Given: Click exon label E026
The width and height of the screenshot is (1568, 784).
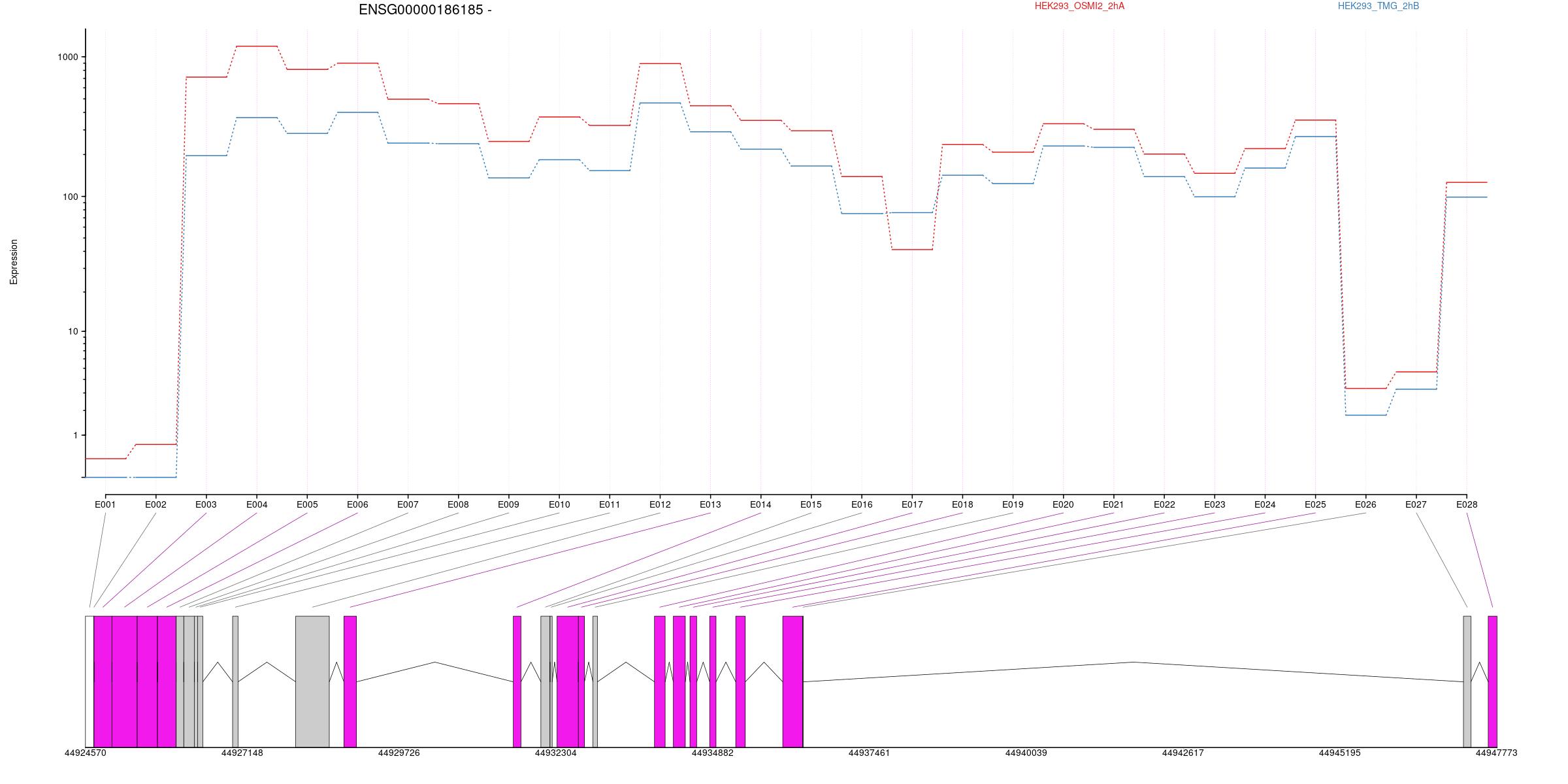Looking at the screenshot, I should coord(1365,504).
